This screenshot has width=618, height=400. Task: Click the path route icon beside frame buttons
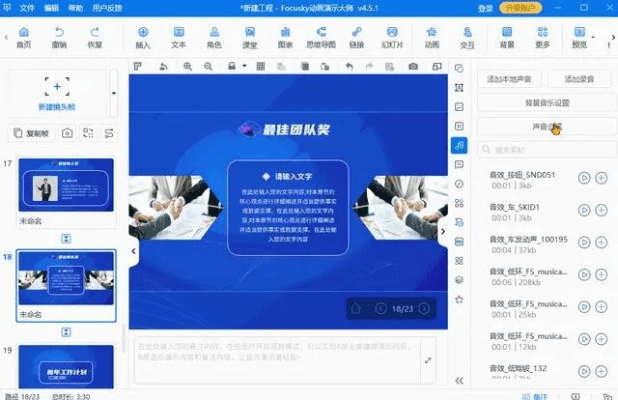pos(109,133)
